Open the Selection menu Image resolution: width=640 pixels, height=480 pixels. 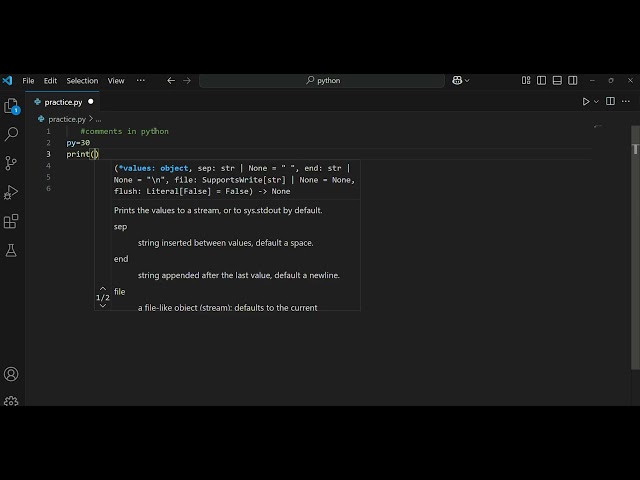point(82,80)
